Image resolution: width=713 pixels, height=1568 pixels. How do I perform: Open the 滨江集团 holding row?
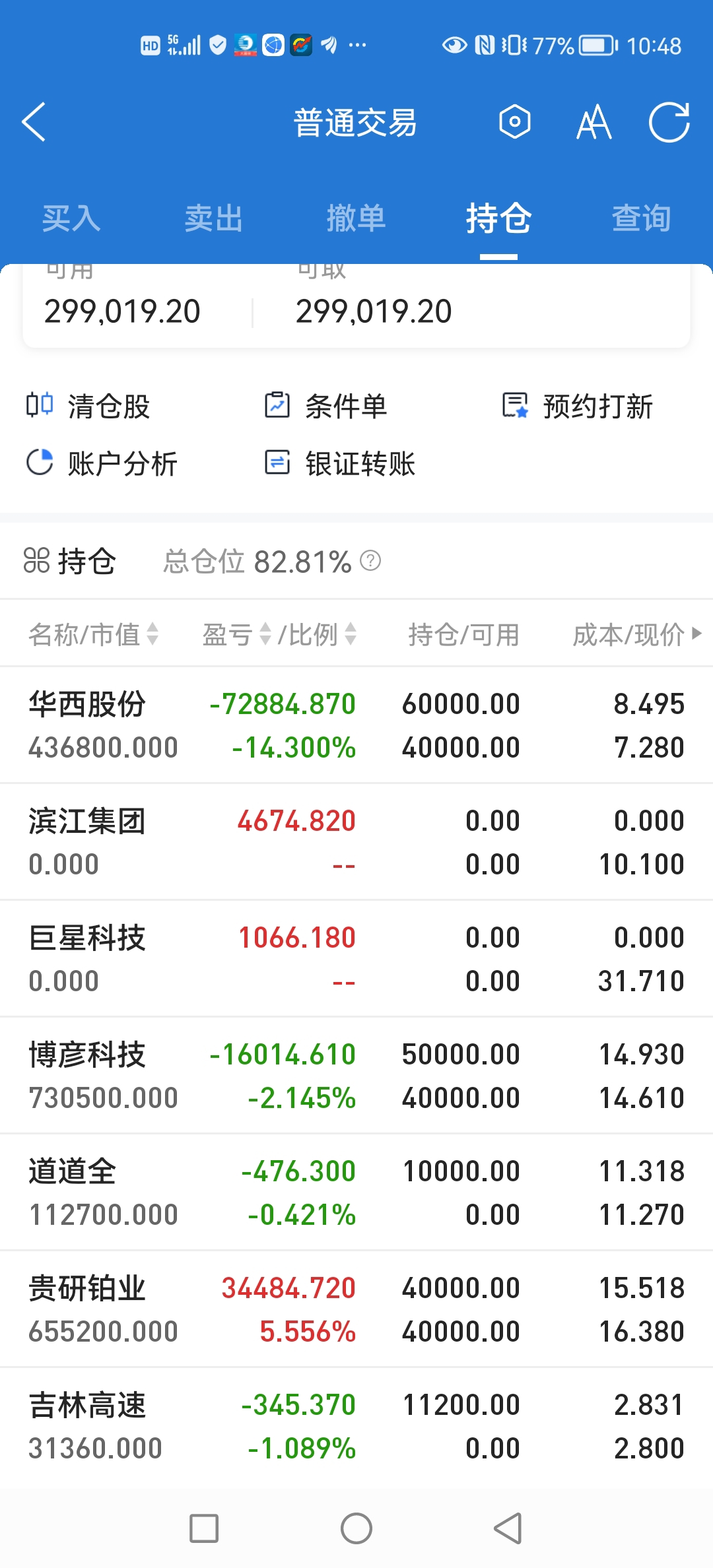[x=356, y=842]
